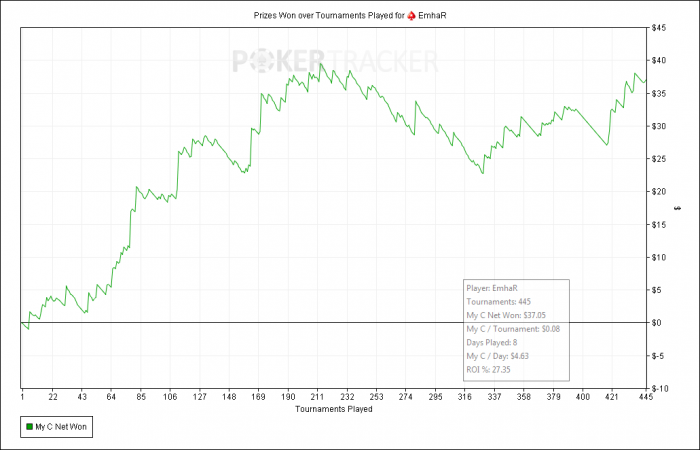This screenshot has height=450, width=700.
Task: Select 'My C Net Won: $37.05' line
Action: click(506, 315)
